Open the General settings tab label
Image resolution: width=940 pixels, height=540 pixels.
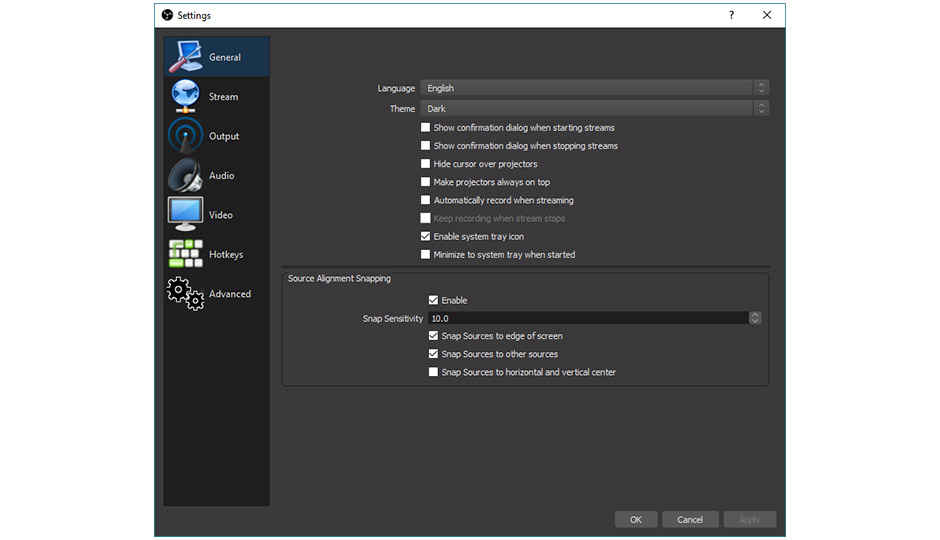(225, 57)
